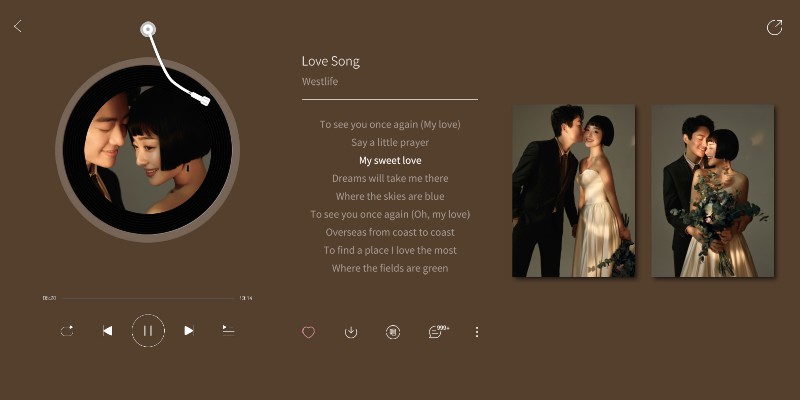
Task: Skip to the next track
Action: point(189,331)
